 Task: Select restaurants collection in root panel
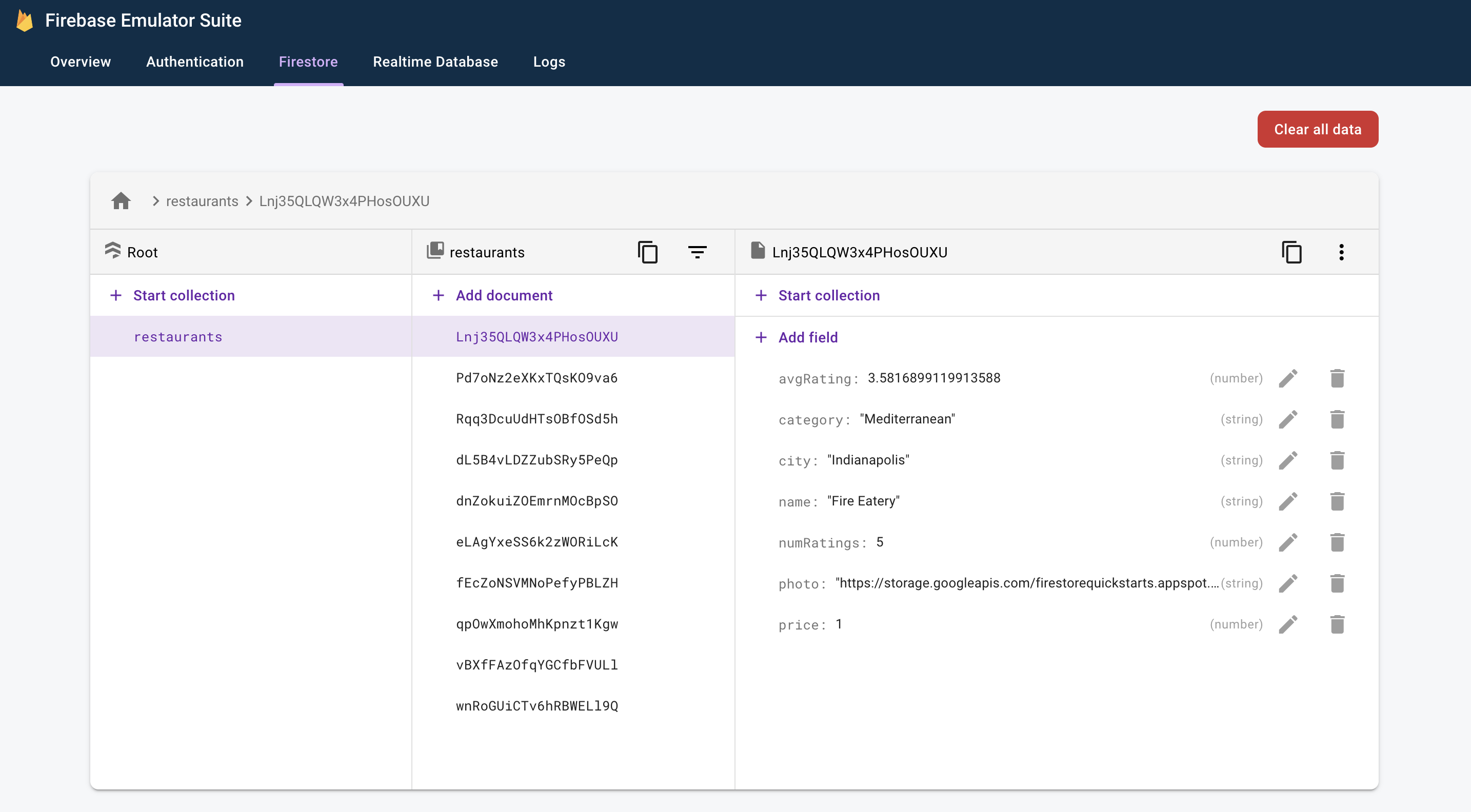(x=178, y=336)
